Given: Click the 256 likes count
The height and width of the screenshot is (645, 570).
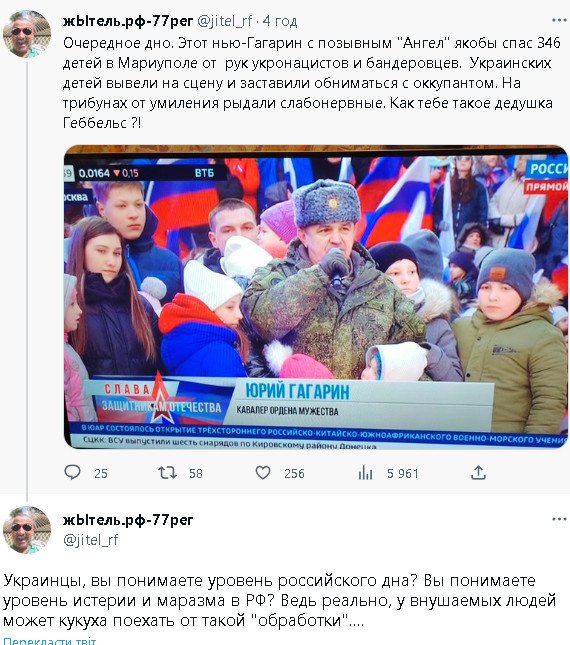Looking at the screenshot, I should pos(294,473).
